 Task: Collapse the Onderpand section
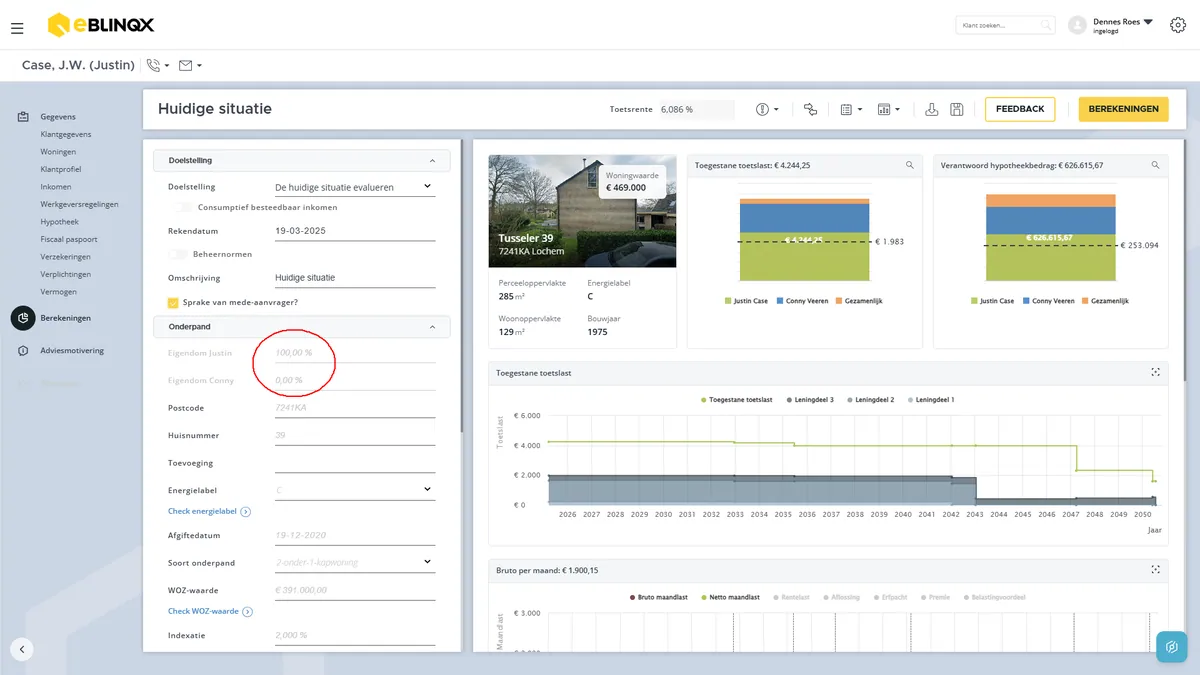coord(432,327)
